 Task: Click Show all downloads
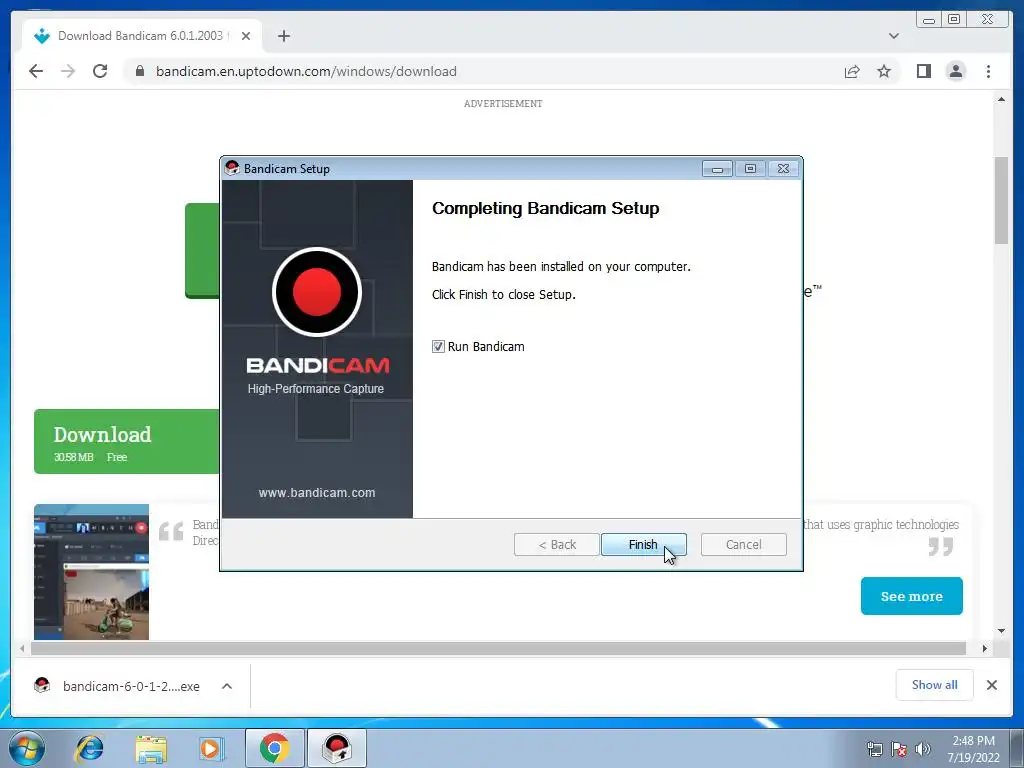[x=935, y=684]
